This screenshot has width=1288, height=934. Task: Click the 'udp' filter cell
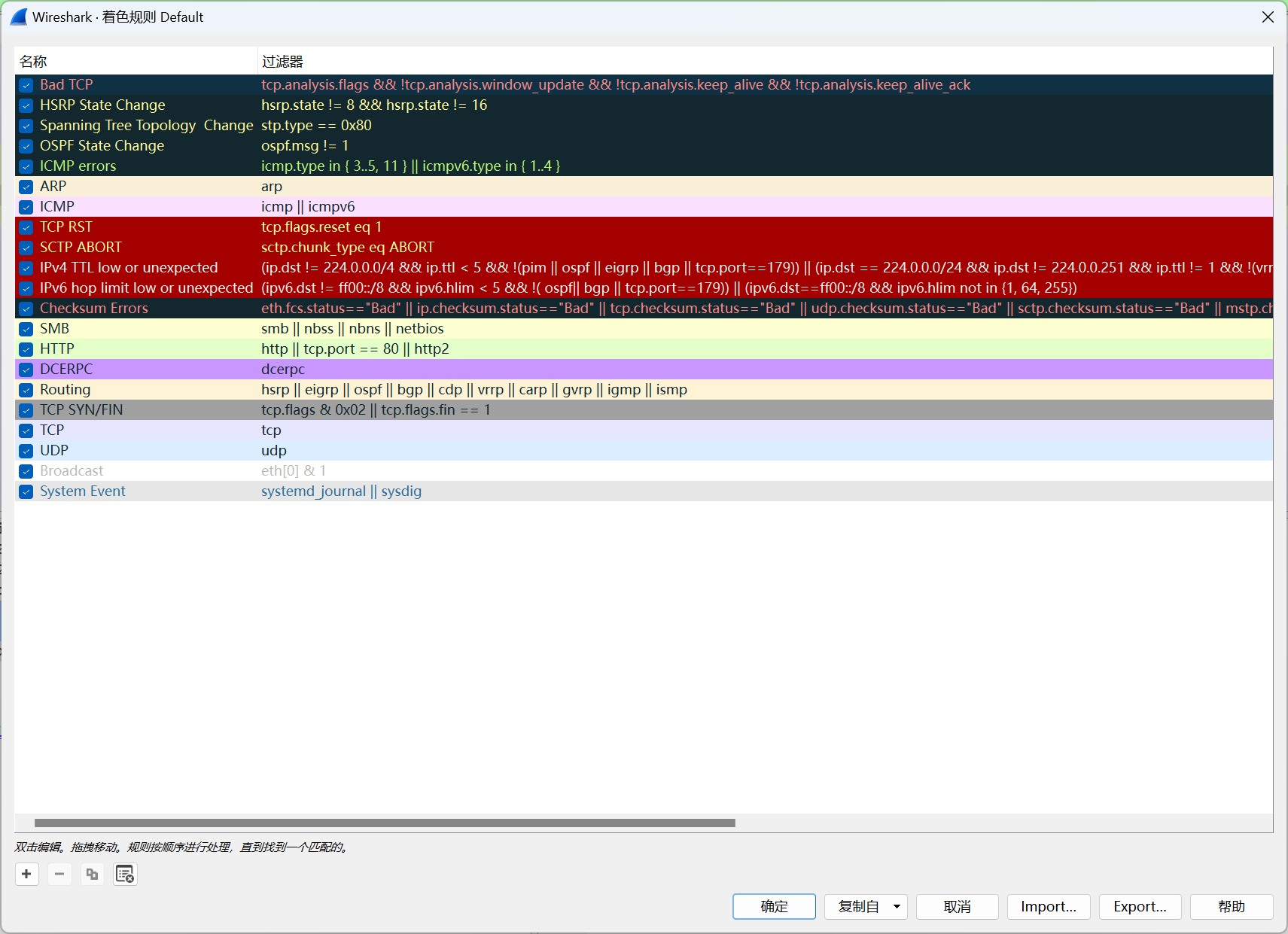[274, 450]
